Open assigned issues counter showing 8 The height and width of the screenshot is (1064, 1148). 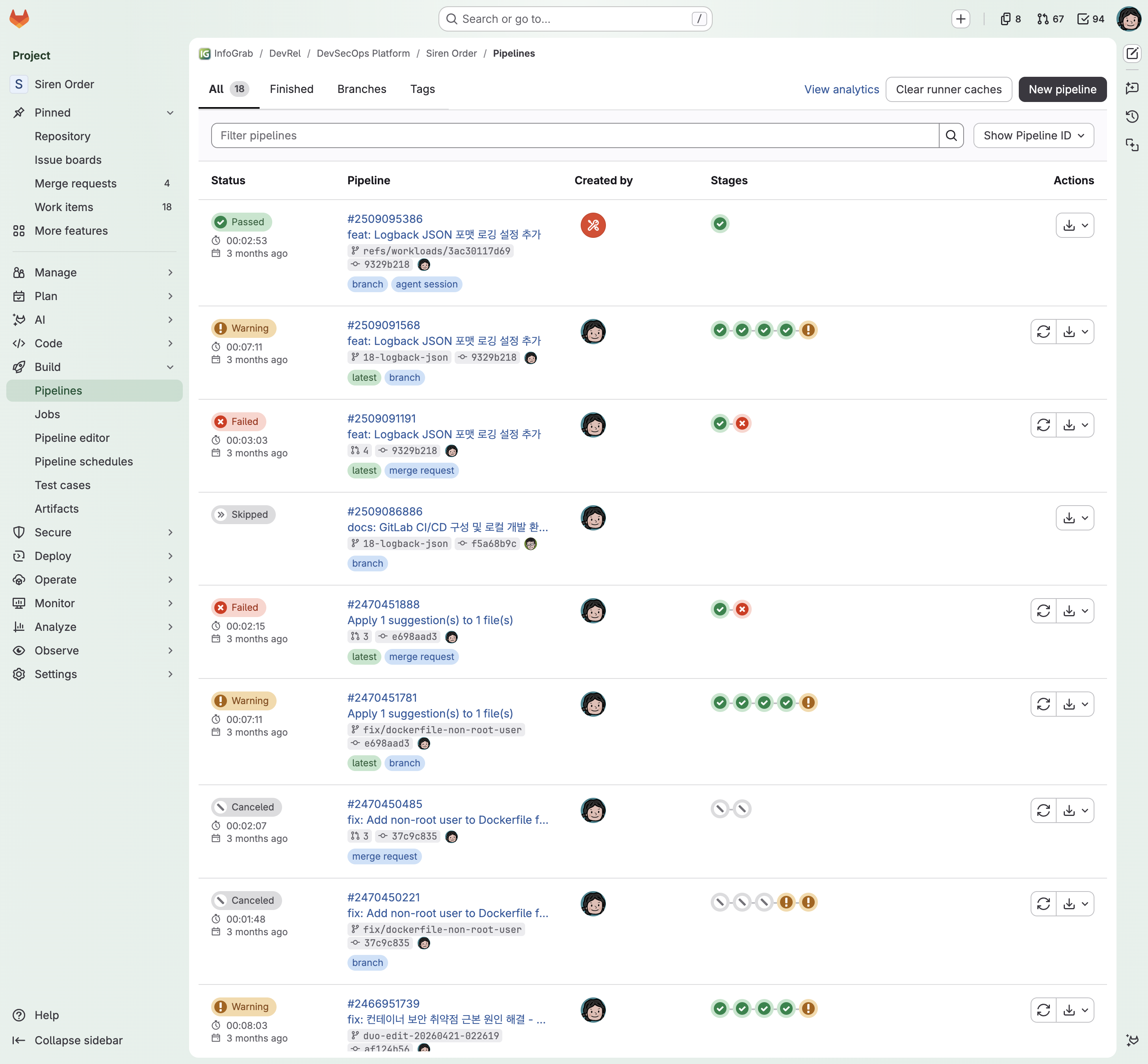click(1011, 19)
